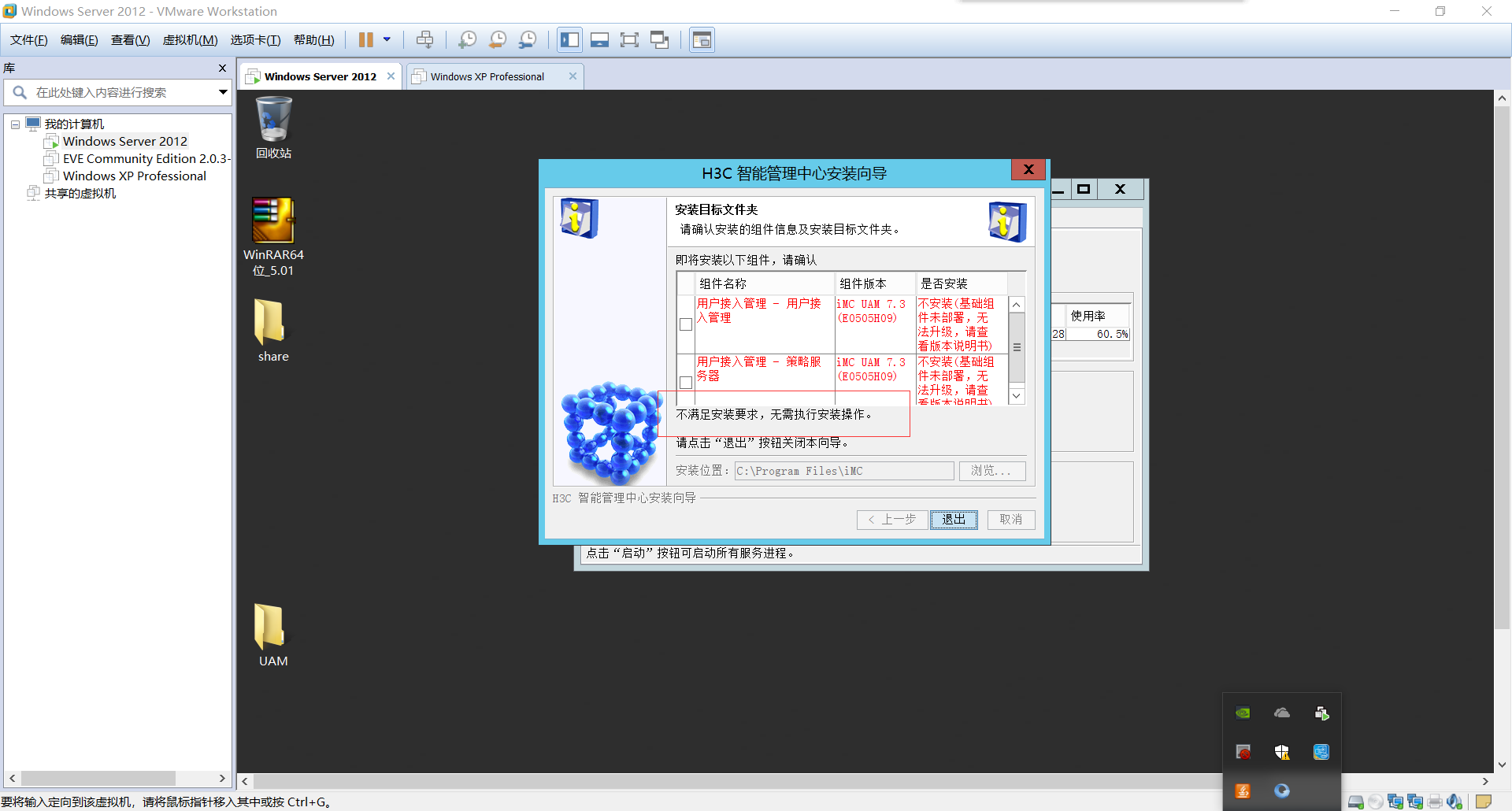This screenshot has height=811, width=1512.
Task: Select Windows XP Professional in the library tree
Action: 135,176
